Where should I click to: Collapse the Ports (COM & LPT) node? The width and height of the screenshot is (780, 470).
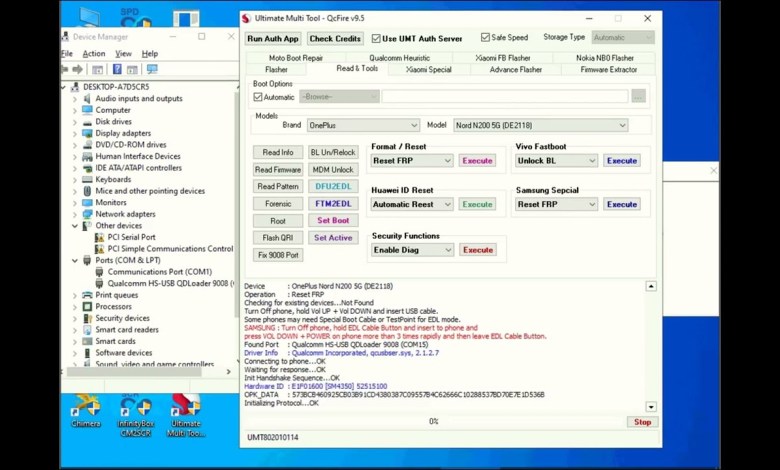pos(75,260)
